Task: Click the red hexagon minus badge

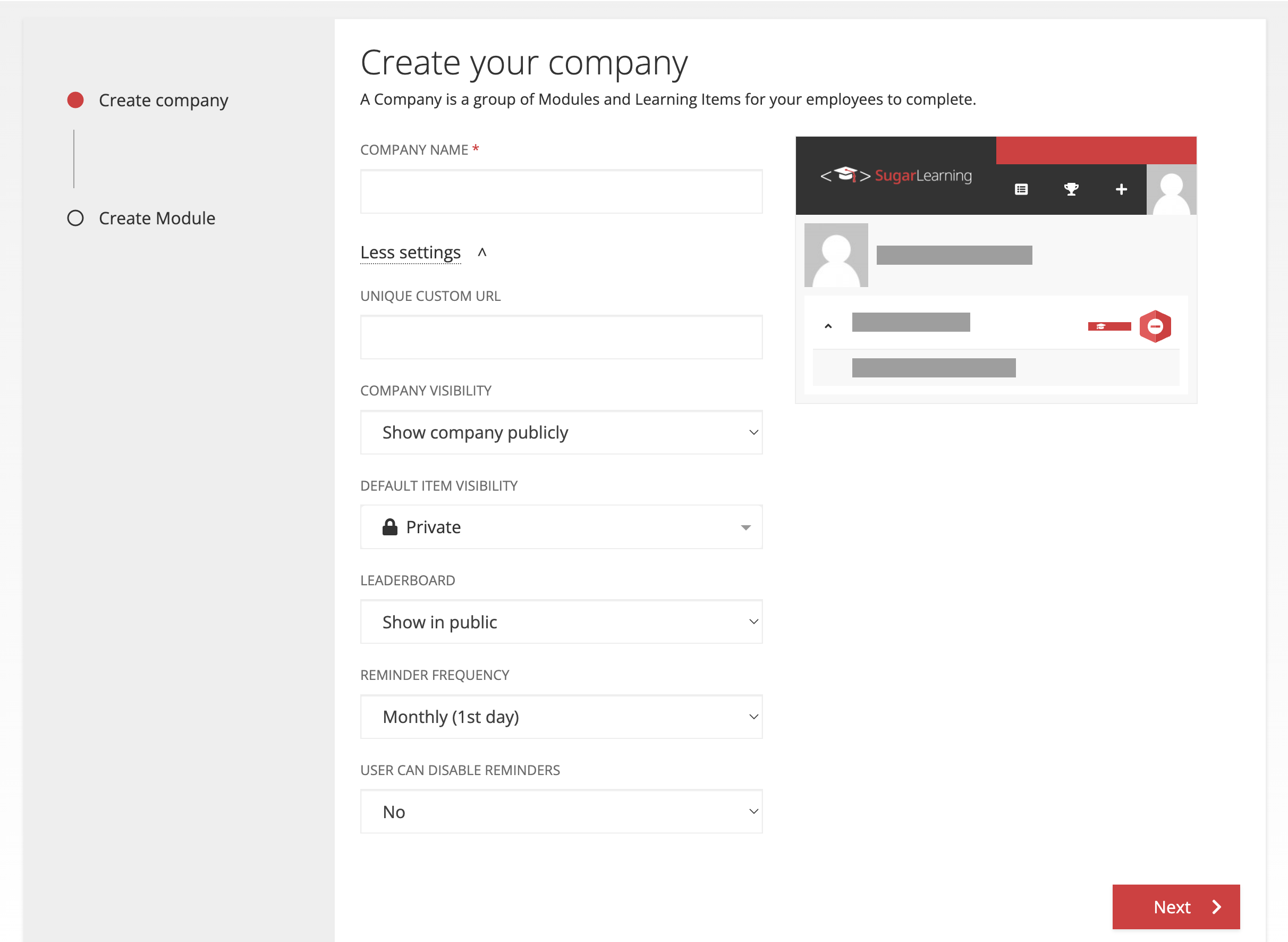Action: point(1155,326)
